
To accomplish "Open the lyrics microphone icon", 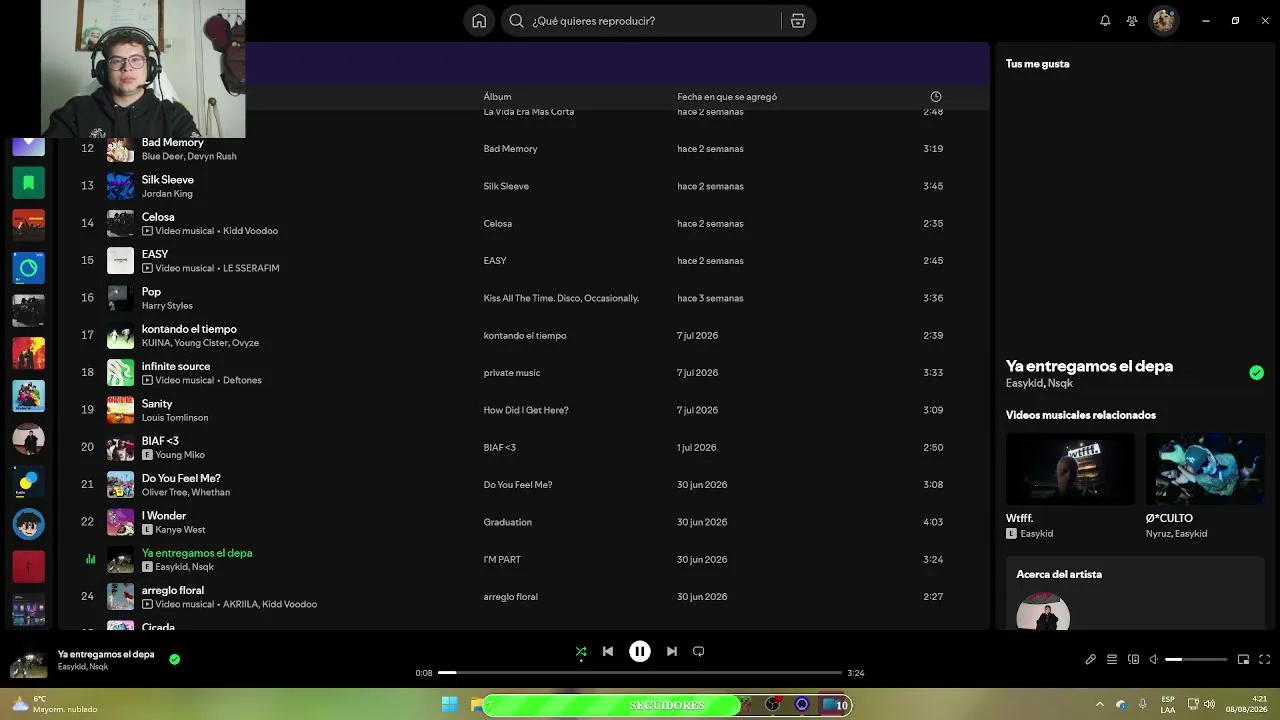I will pos(1091,659).
